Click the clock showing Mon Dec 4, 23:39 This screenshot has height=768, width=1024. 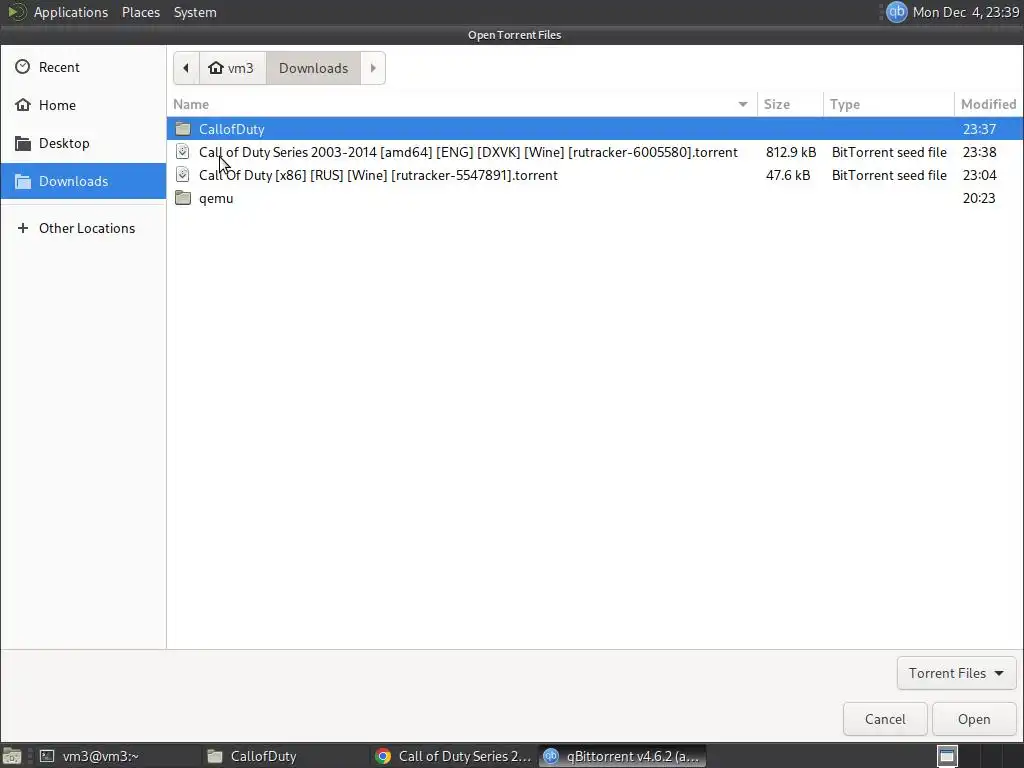[966, 12]
